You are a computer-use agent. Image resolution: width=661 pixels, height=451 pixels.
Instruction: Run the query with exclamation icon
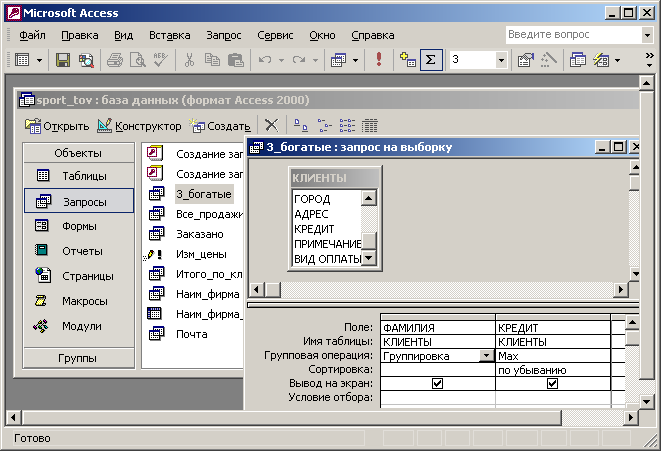(x=379, y=60)
